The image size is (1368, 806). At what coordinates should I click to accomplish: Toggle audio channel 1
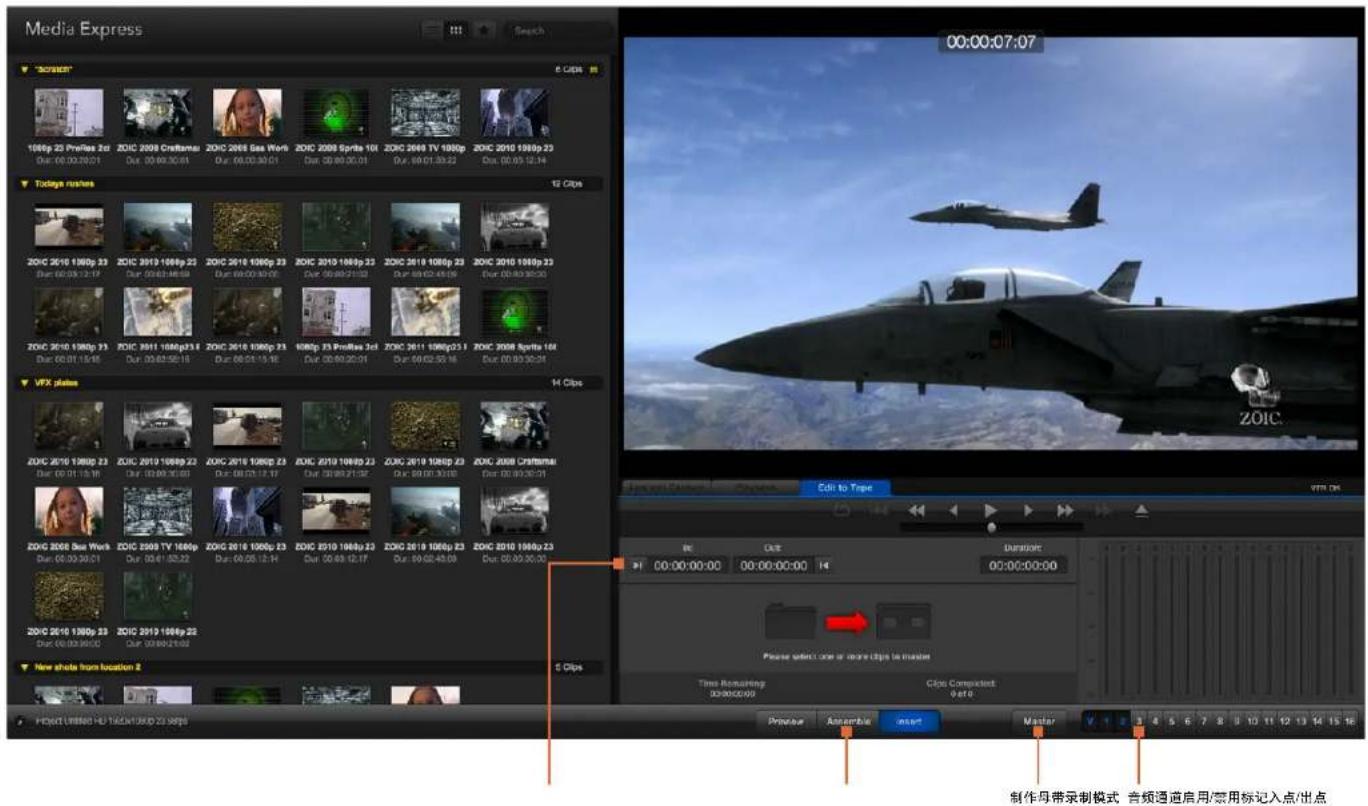tap(1107, 721)
